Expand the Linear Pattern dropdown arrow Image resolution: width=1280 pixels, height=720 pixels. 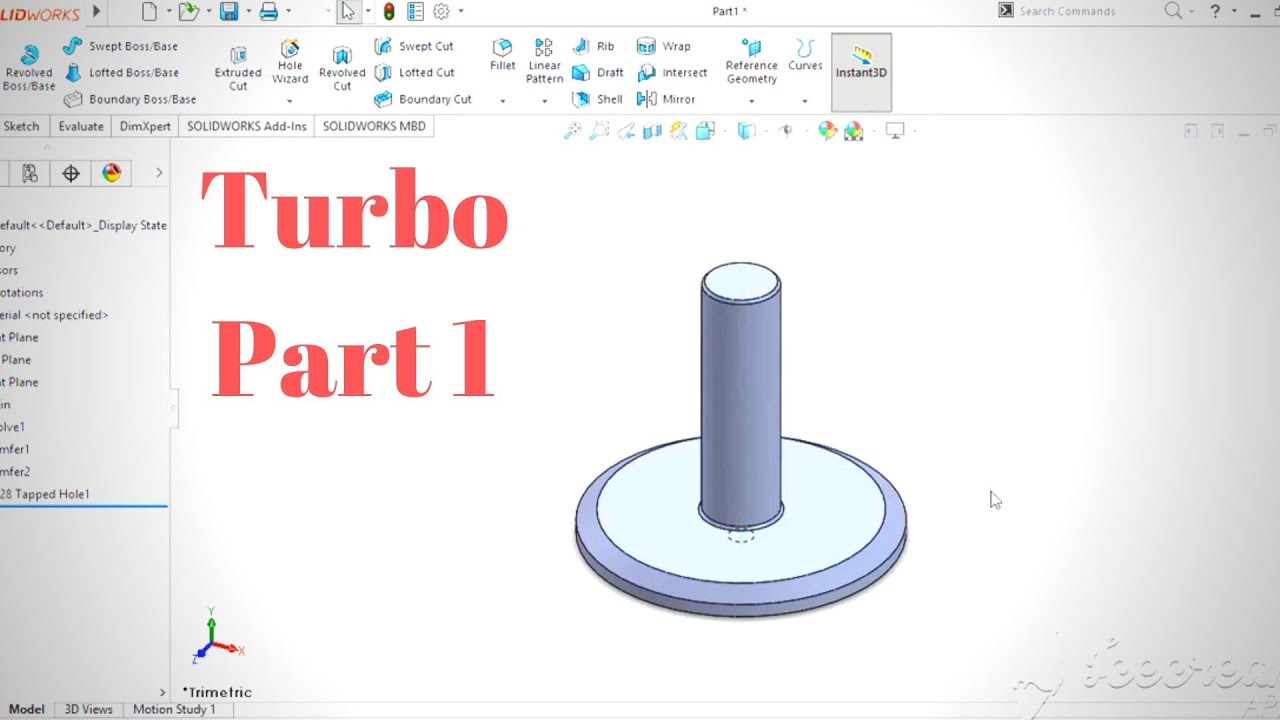point(544,101)
